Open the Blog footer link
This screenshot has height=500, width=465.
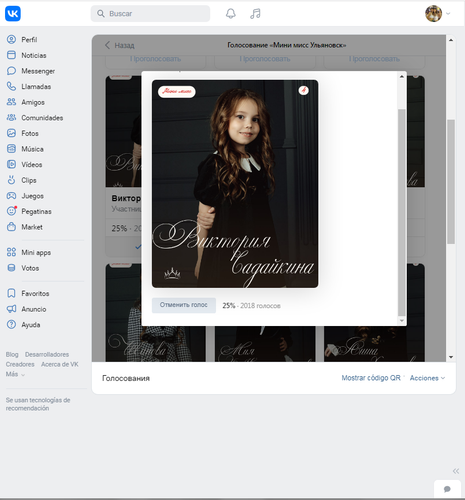pos(12,354)
